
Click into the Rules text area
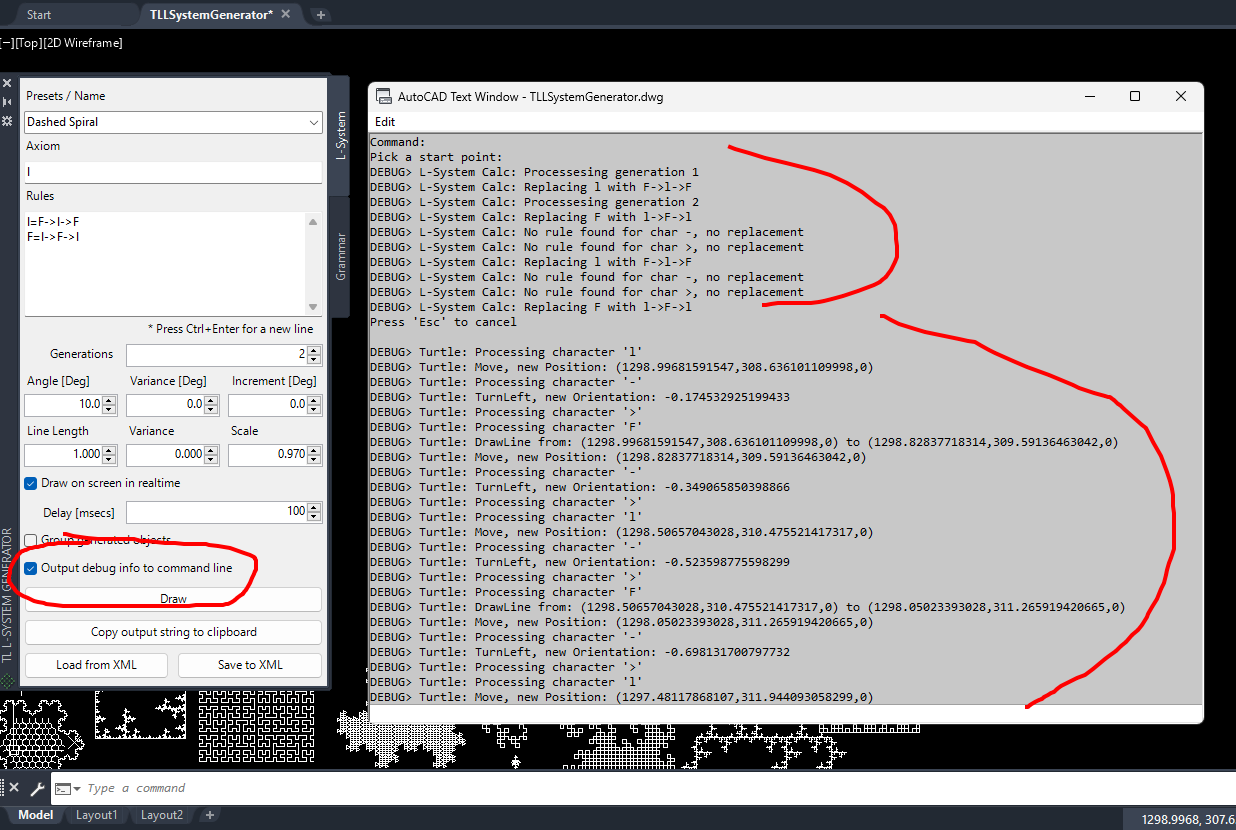point(165,263)
